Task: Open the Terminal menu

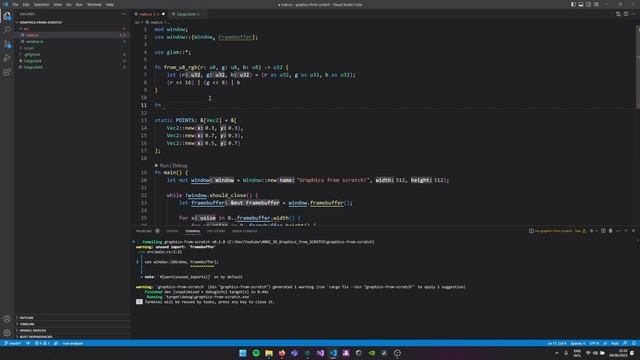Action: [x=94, y=4]
